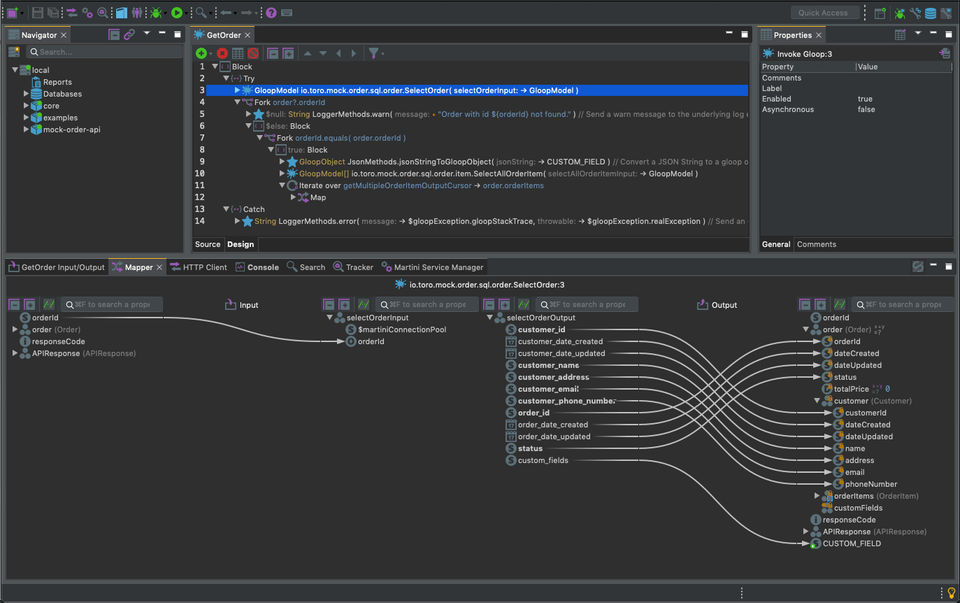Collapse the Try block on line 2
This screenshot has width=960, height=603.
point(224,78)
